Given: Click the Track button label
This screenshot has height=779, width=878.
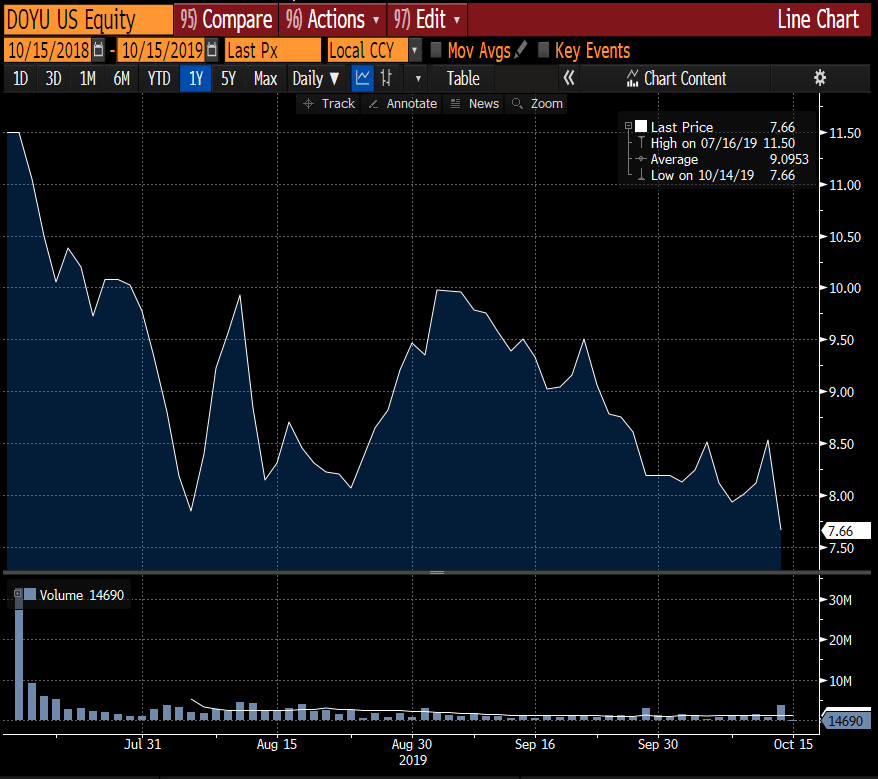Looking at the screenshot, I should 338,104.
